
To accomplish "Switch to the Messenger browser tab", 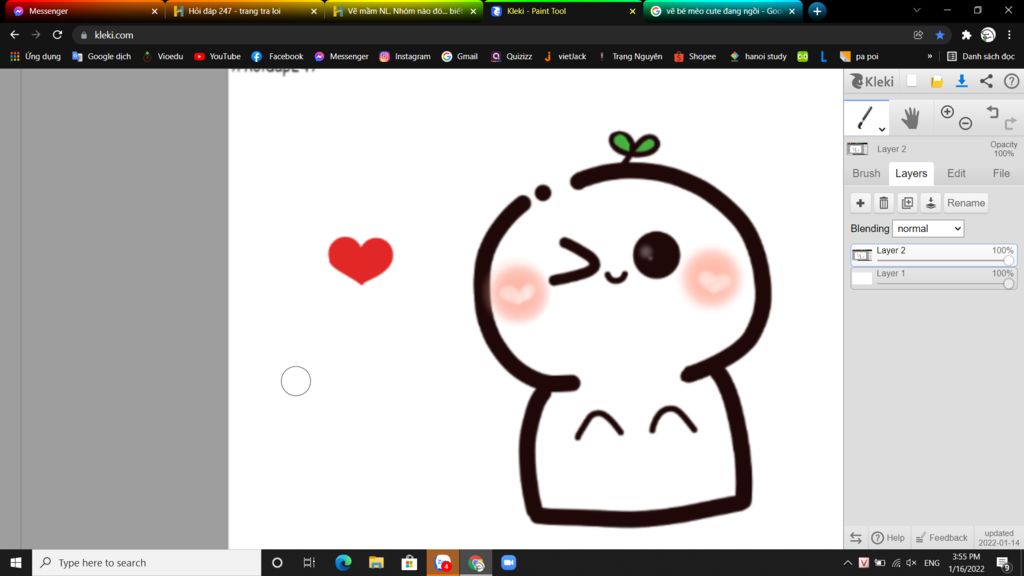I will (83, 11).
